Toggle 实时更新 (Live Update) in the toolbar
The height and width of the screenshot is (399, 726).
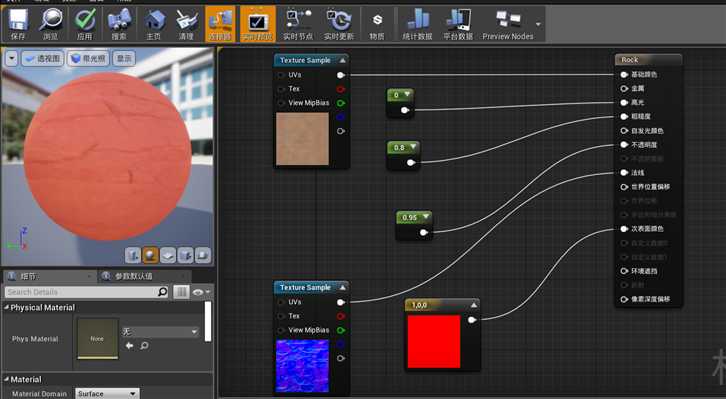(338, 24)
